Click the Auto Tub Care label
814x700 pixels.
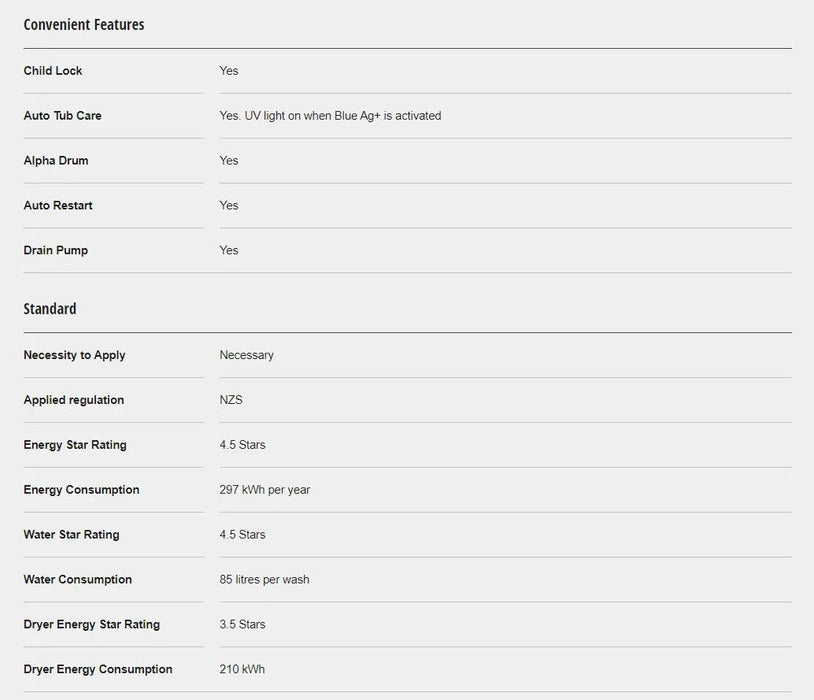pos(62,116)
